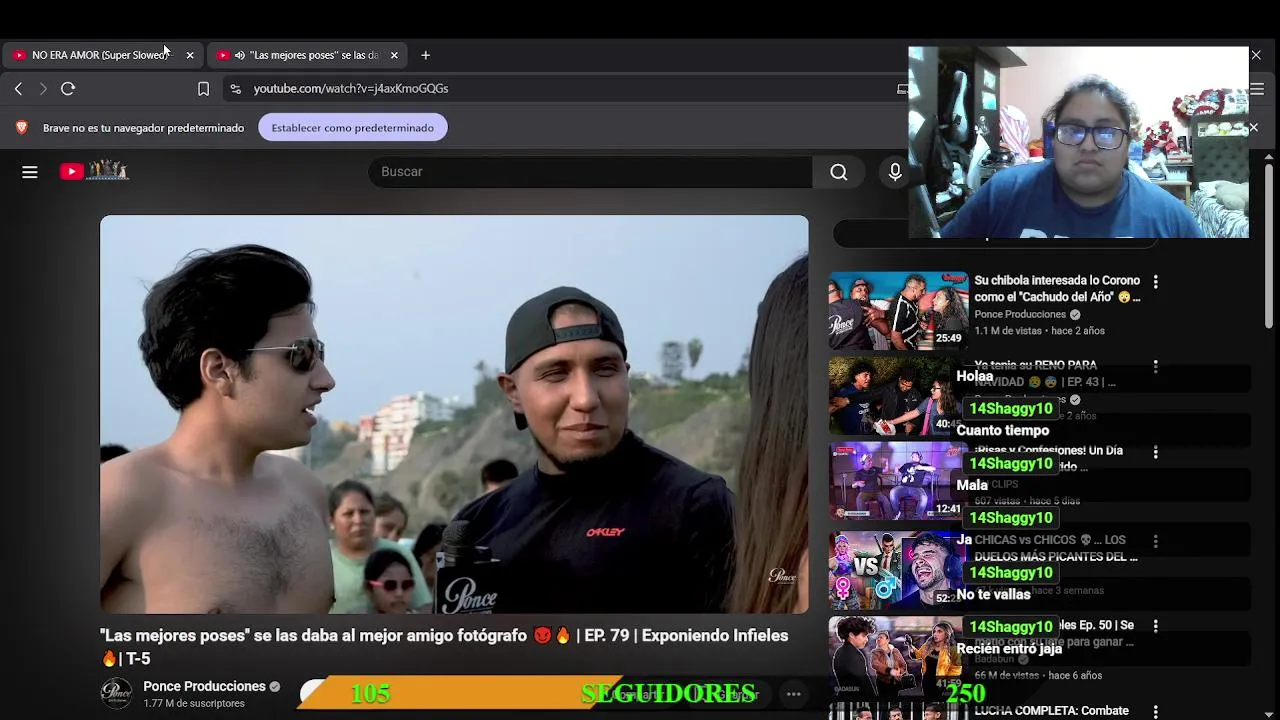View site information icon in address bar

tap(235, 89)
